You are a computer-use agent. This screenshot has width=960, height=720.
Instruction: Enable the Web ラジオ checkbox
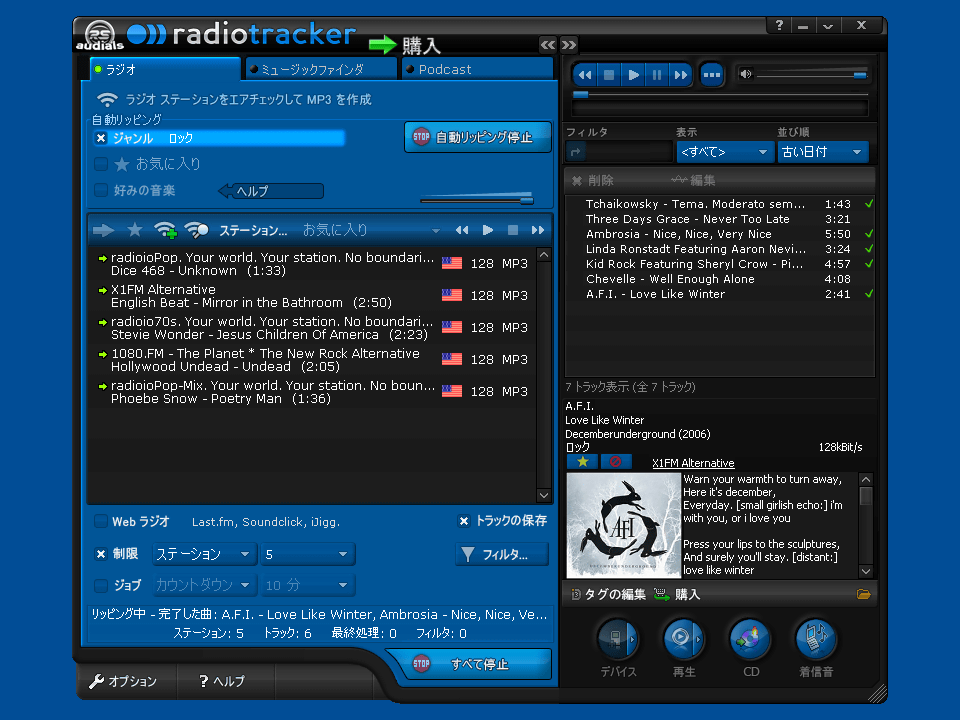(101, 522)
